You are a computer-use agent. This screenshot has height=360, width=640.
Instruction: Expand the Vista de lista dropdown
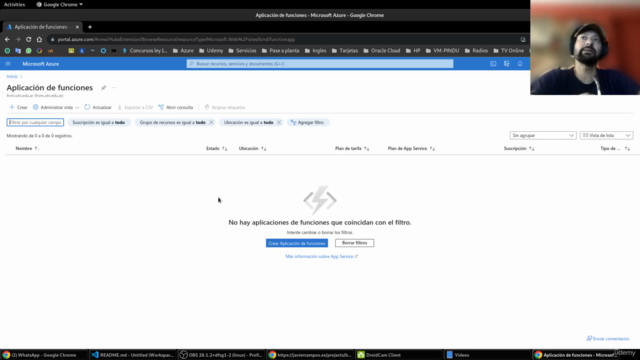point(607,136)
